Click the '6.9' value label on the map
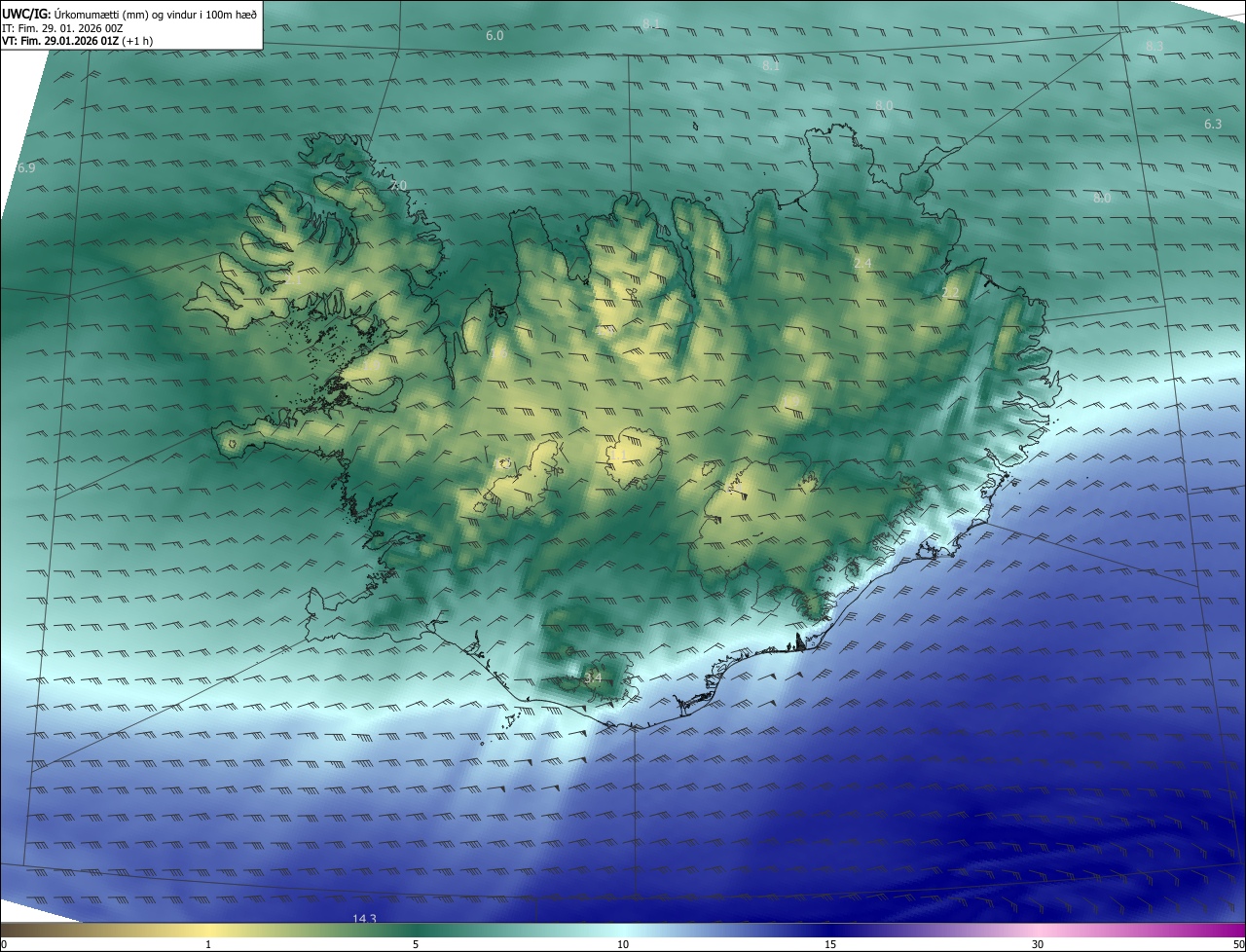Screen dimensions: 1246x952 [x=26, y=168]
